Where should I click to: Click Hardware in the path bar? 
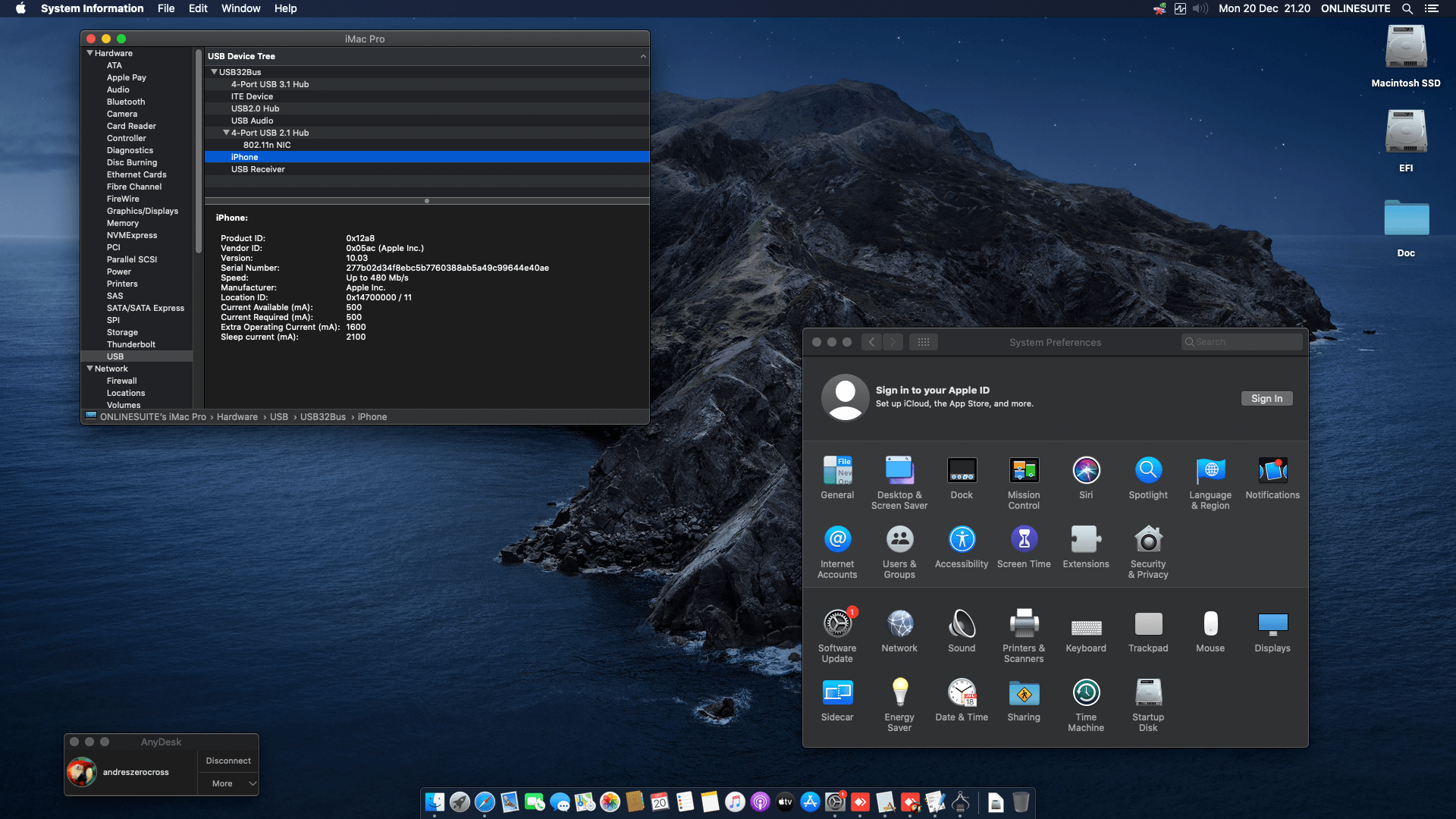(237, 417)
